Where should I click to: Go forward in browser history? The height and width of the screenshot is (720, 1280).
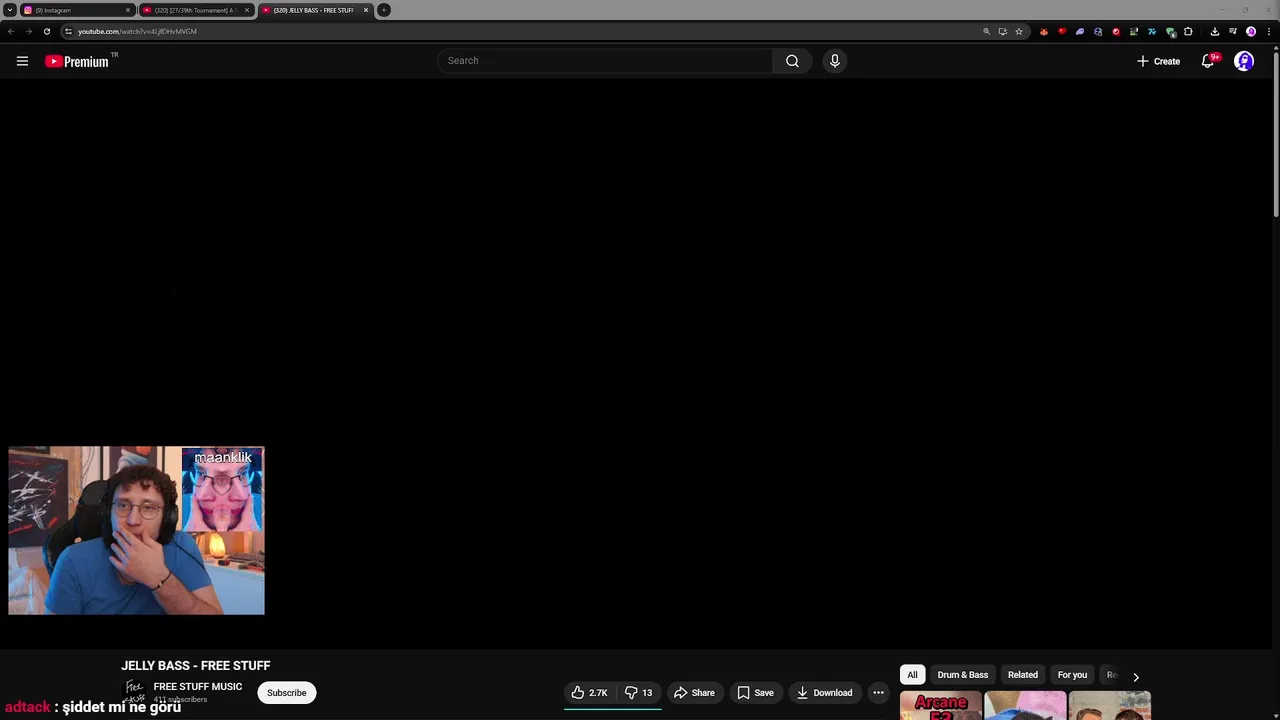[x=28, y=31]
